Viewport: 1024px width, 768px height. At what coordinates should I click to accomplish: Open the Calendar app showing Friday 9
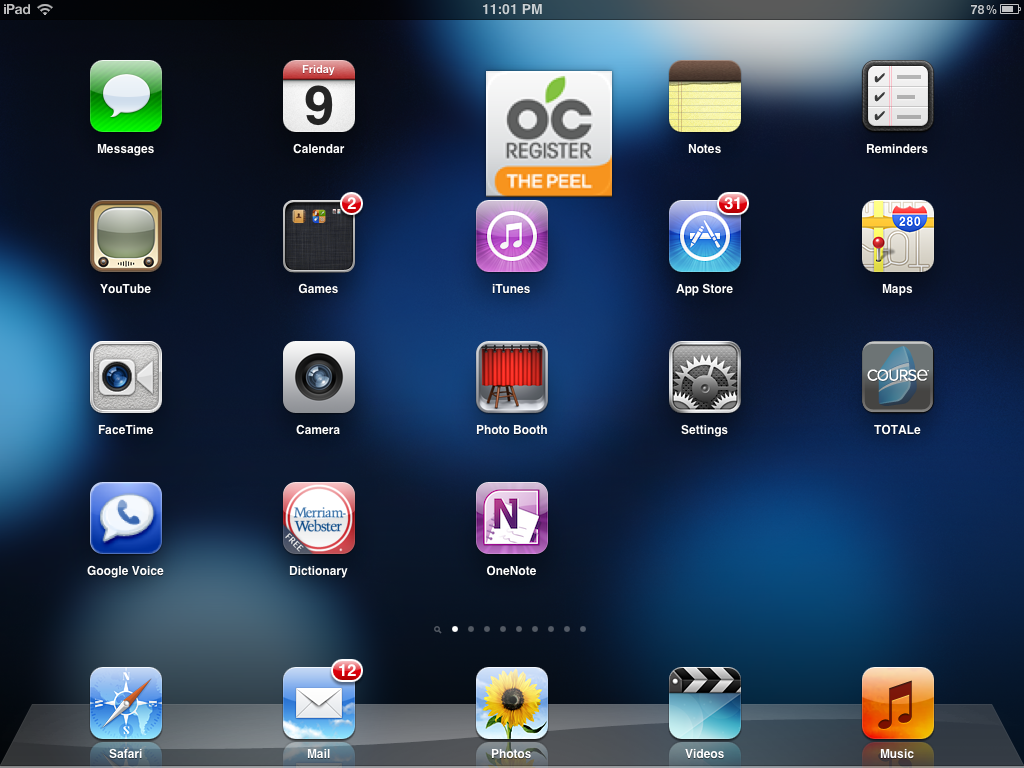pos(319,96)
